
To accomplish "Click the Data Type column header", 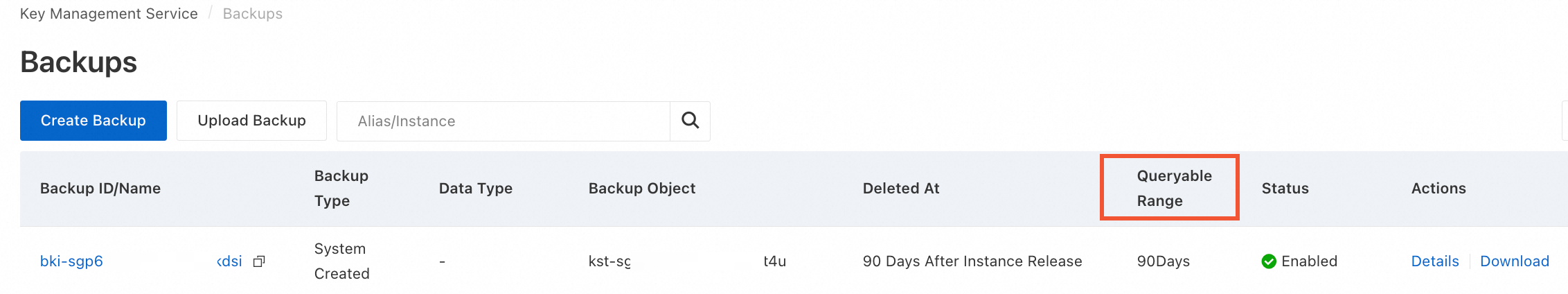I will (x=476, y=189).
